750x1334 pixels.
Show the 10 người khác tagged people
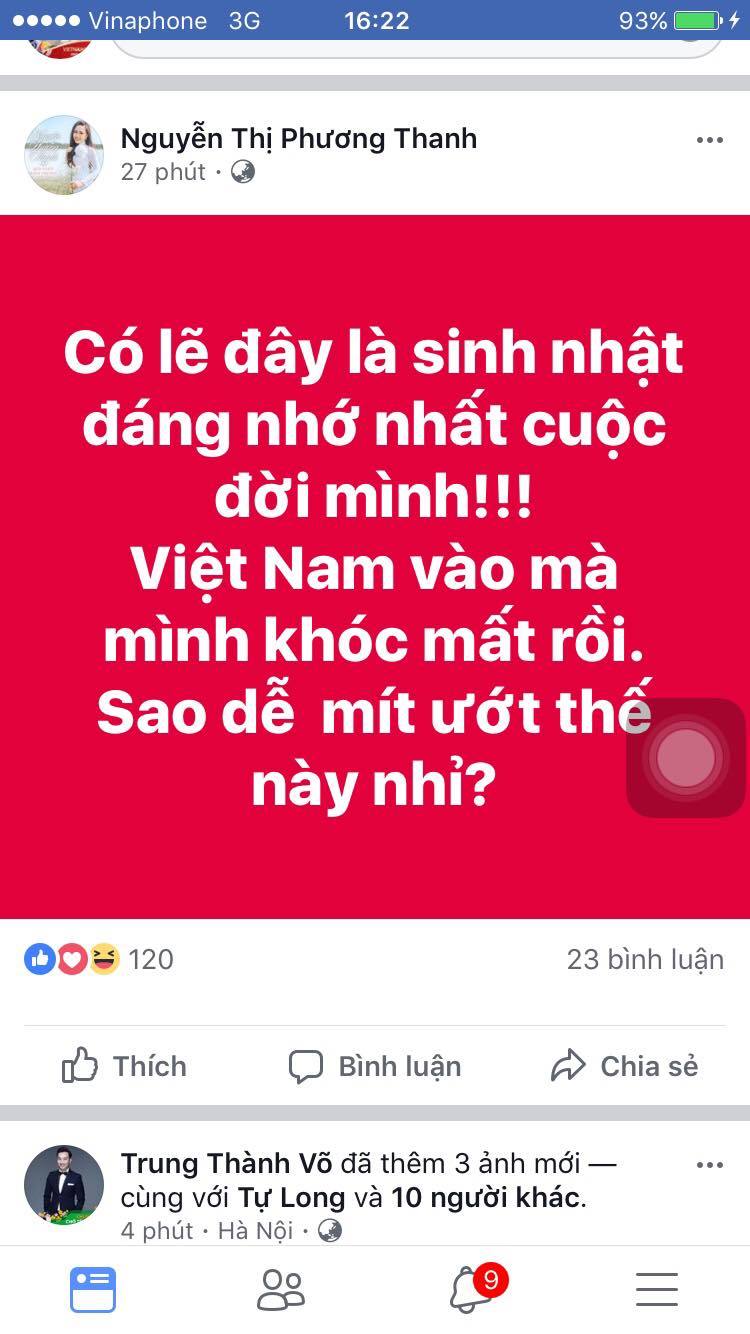click(486, 1197)
